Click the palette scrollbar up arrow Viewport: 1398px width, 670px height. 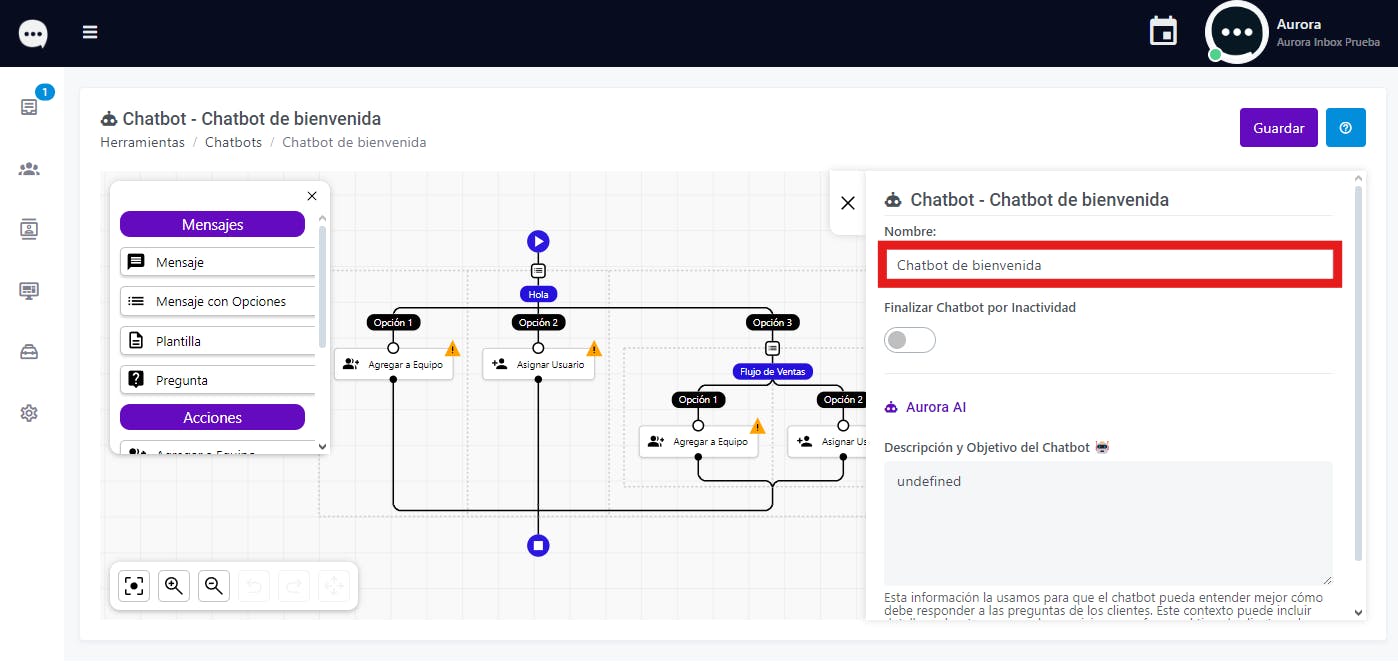(x=322, y=217)
